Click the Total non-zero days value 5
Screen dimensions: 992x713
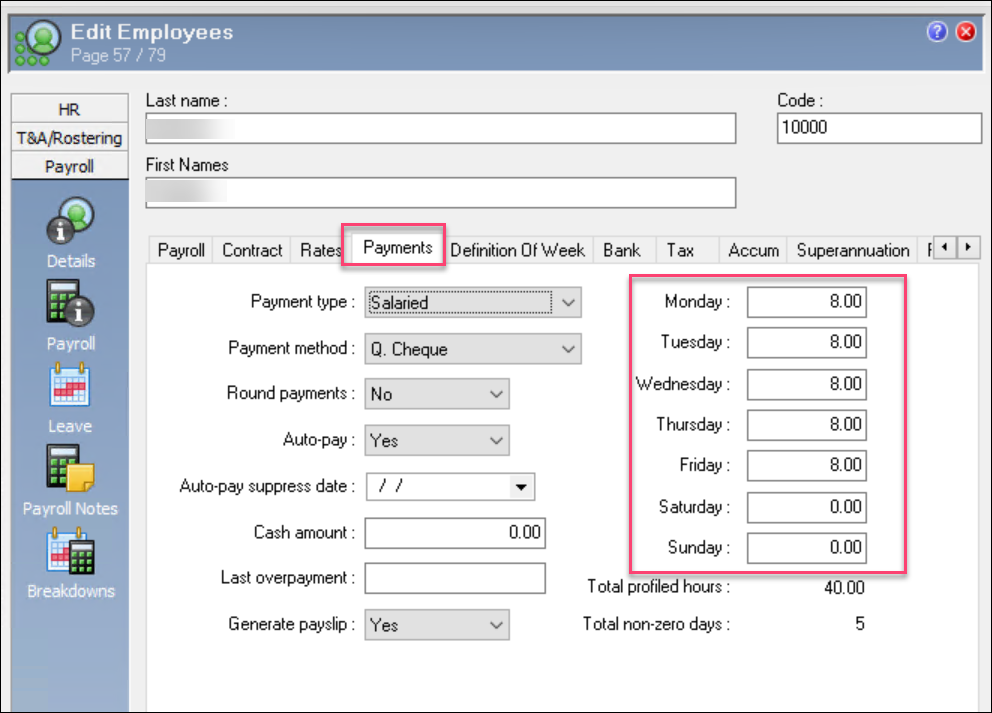(859, 624)
